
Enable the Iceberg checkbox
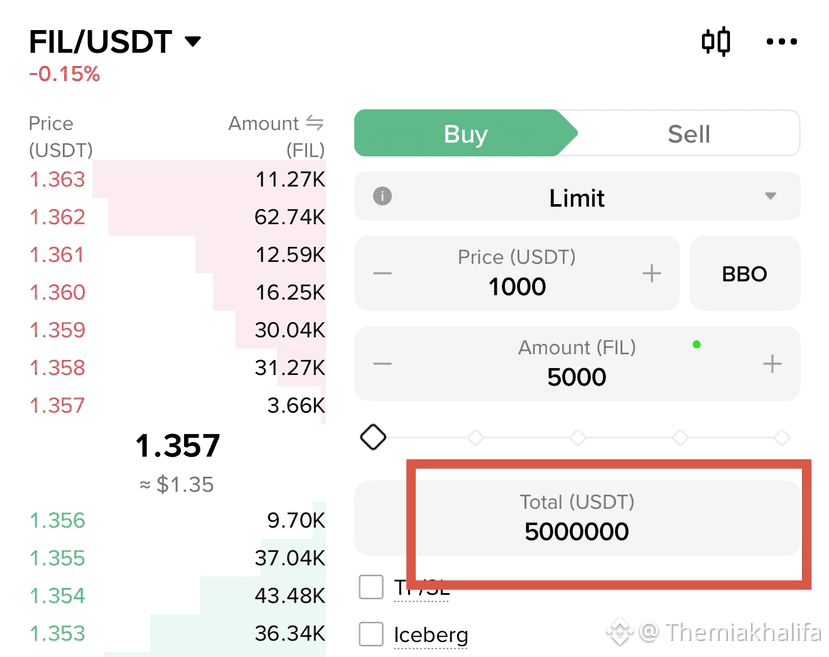click(x=371, y=634)
